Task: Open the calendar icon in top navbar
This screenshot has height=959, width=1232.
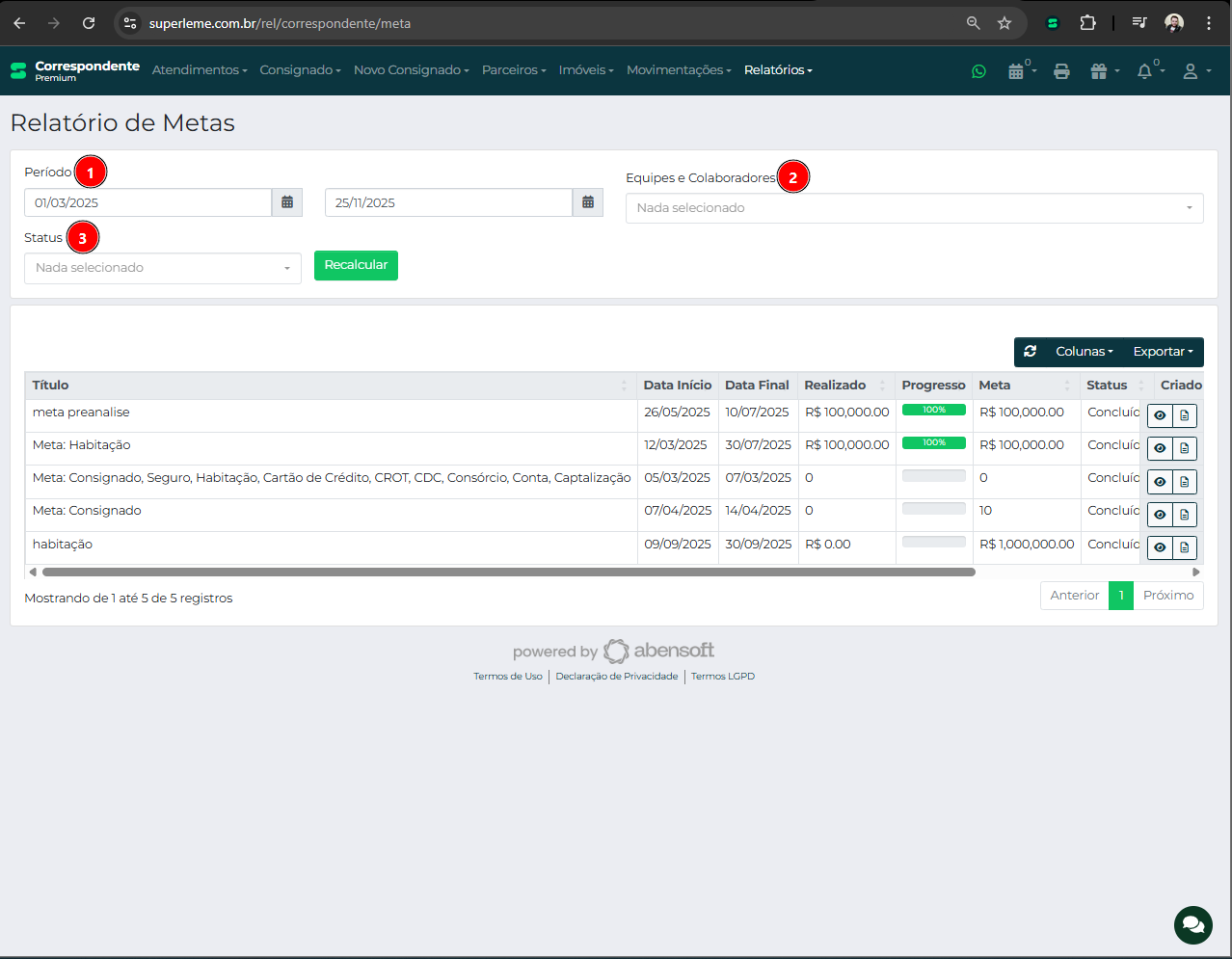Action: 1016,71
